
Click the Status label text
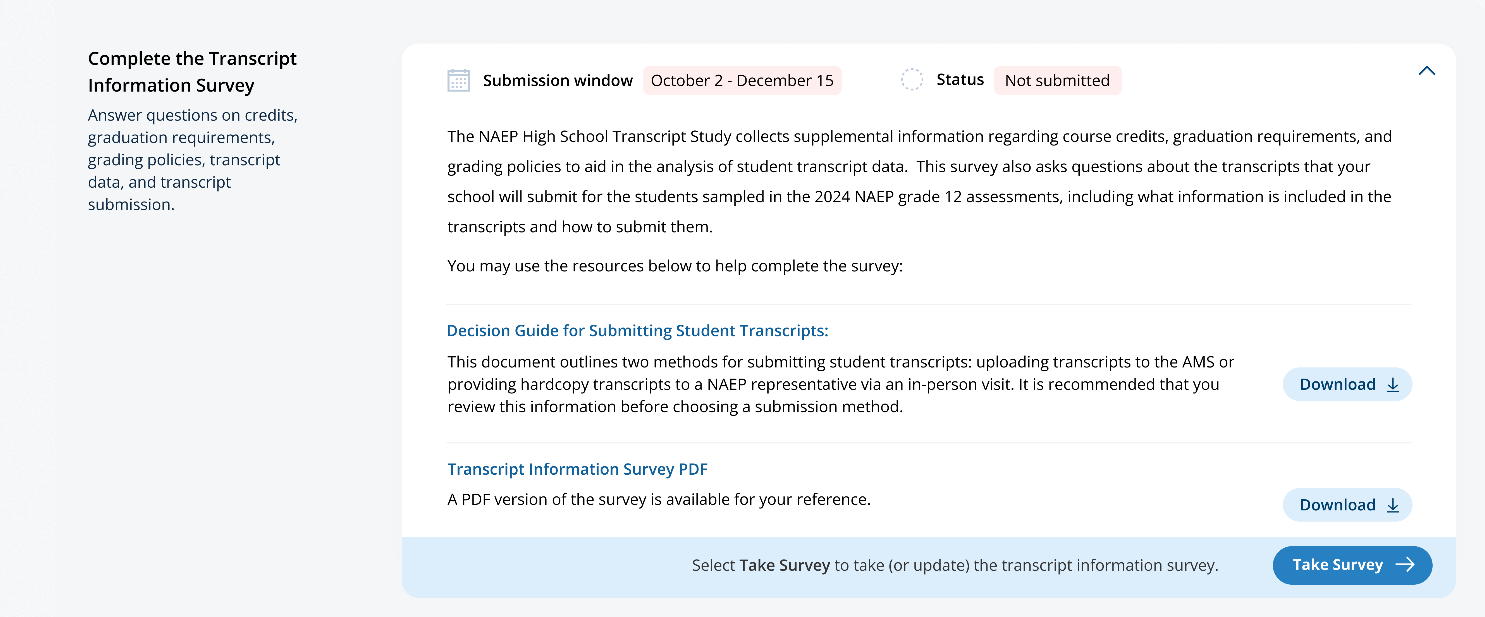pos(960,80)
